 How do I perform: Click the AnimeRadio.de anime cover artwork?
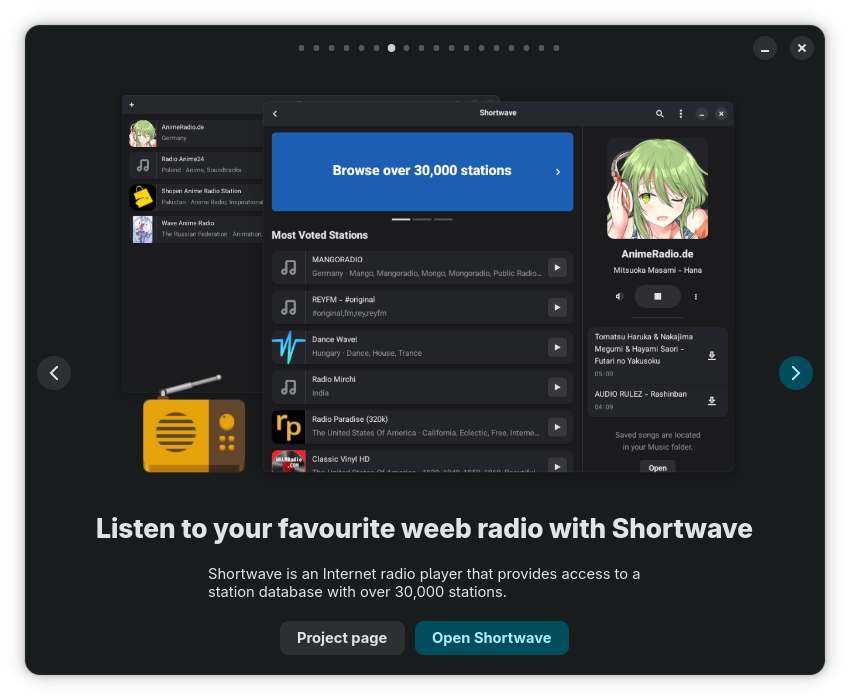click(x=657, y=188)
